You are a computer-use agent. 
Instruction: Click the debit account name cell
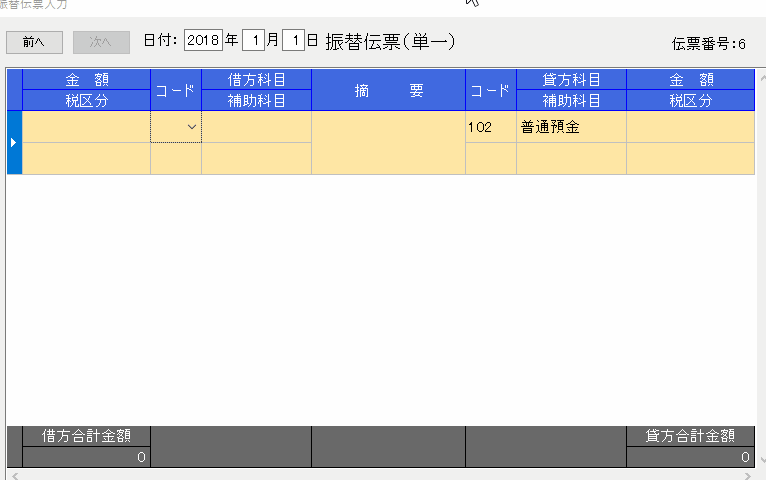pos(256,127)
